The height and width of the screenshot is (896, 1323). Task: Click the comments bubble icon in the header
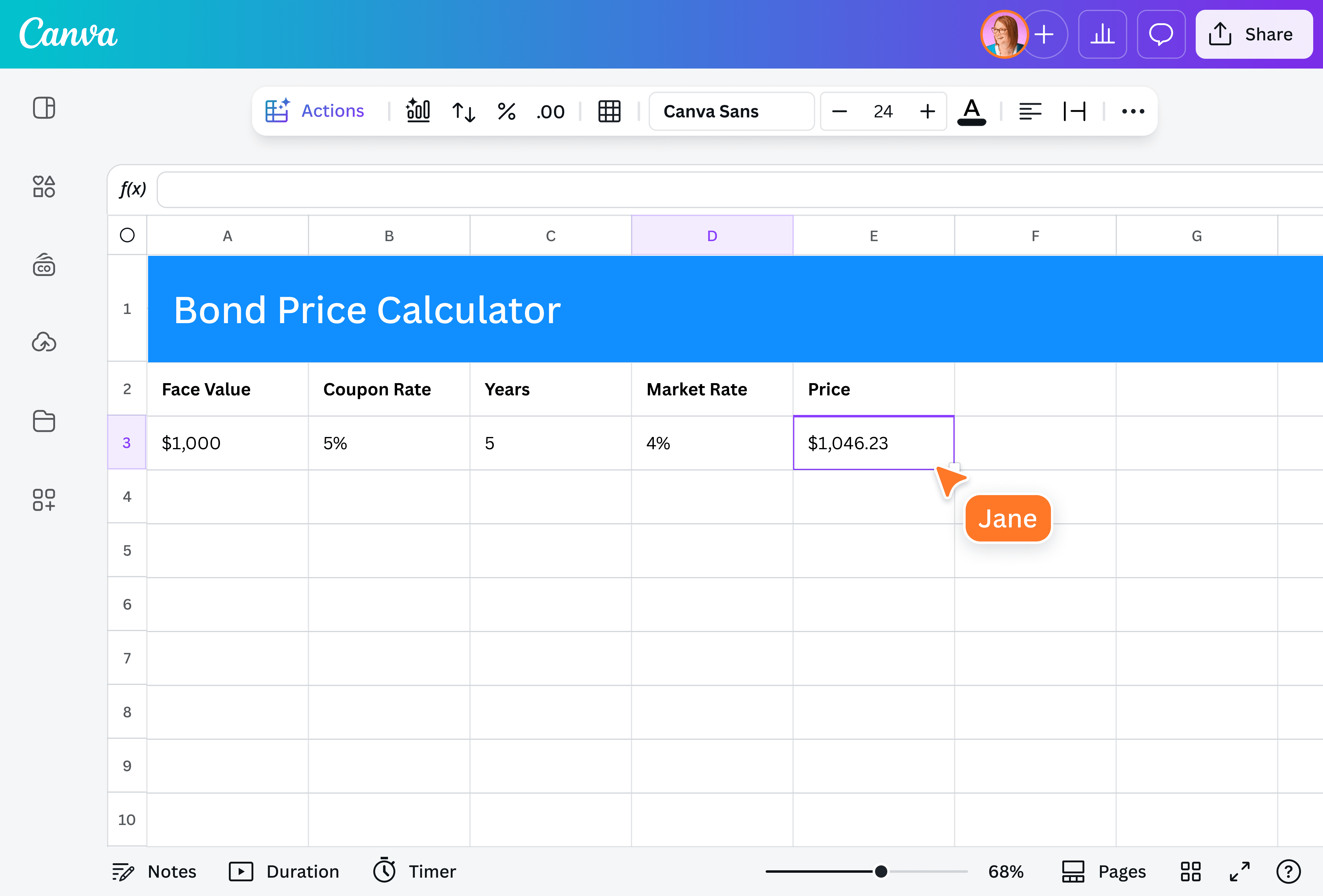coord(1161,34)
